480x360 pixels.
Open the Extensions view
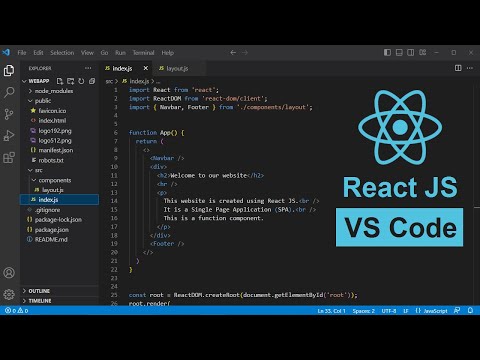[9, 157]
